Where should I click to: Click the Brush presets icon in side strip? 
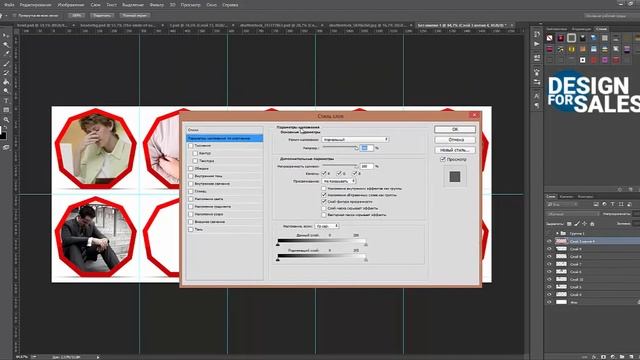coord(537,82)
